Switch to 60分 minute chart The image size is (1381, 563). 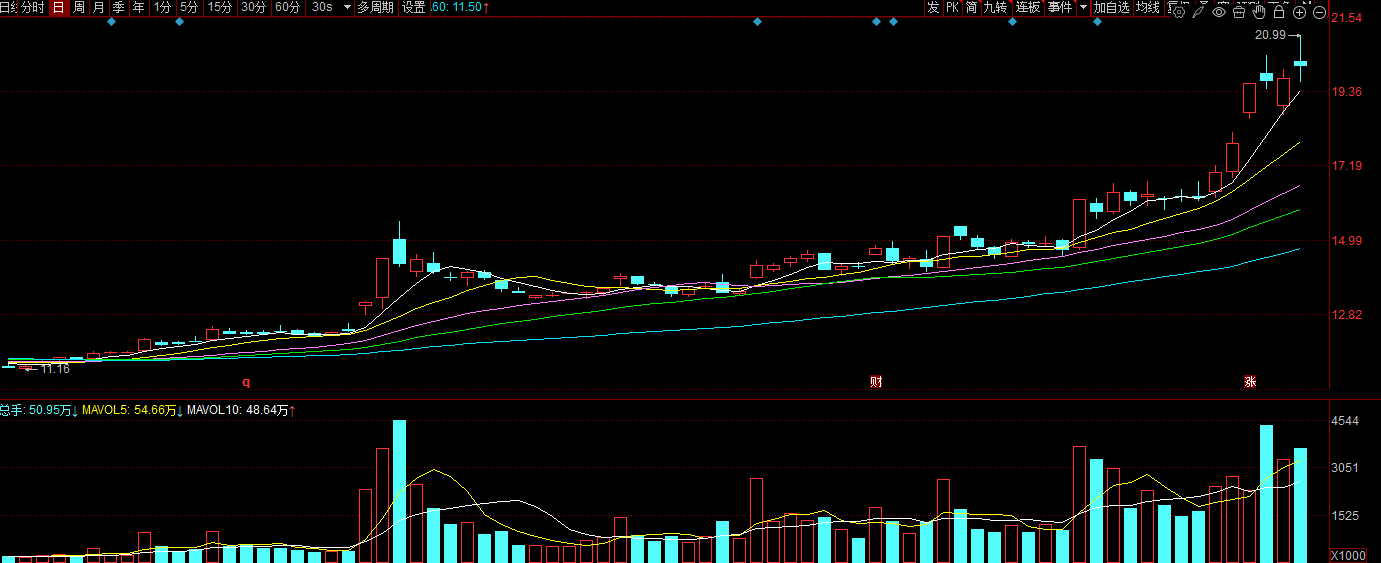[x=287, y=7]
